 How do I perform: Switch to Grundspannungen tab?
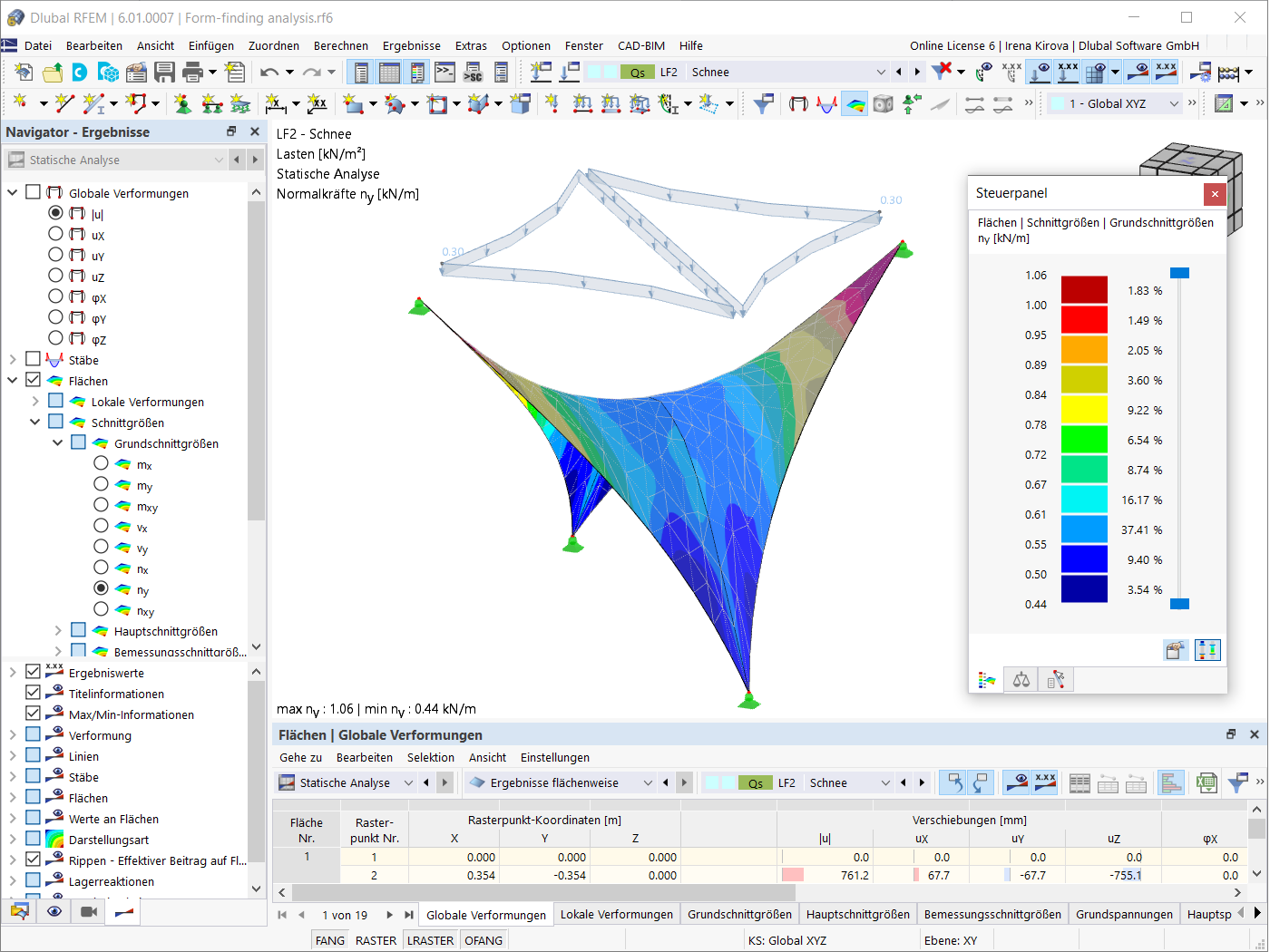(x=1124, y=914)
